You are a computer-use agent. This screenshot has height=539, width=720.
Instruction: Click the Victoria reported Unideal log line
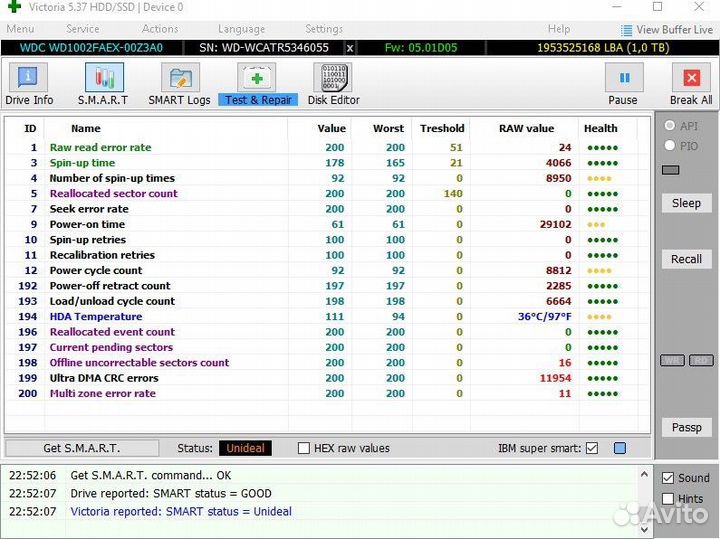click(x=181, y=511)
